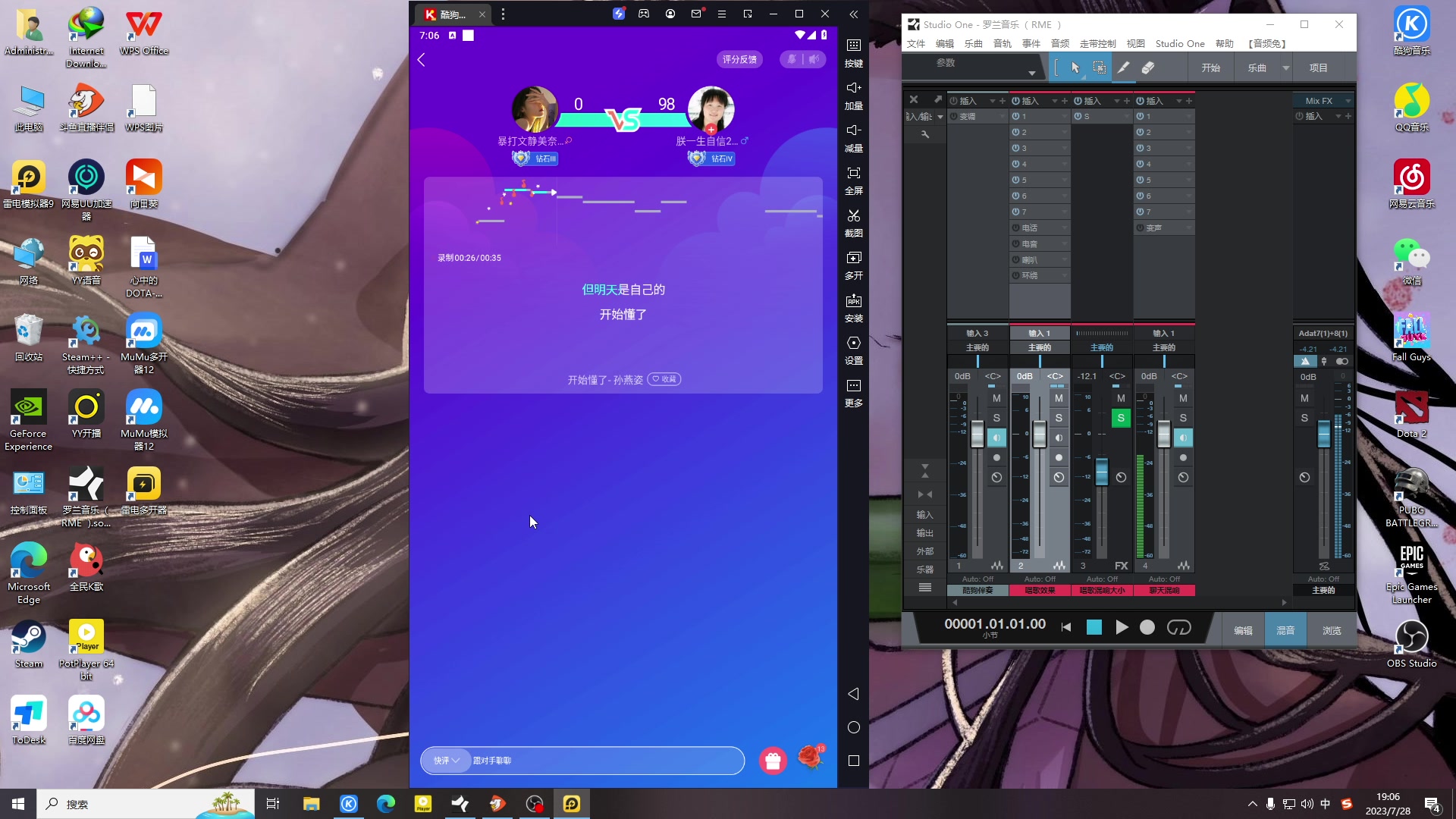Open Windows Start menu
The height and width of the screenshot is (819, 1456).
click(18, 804)
